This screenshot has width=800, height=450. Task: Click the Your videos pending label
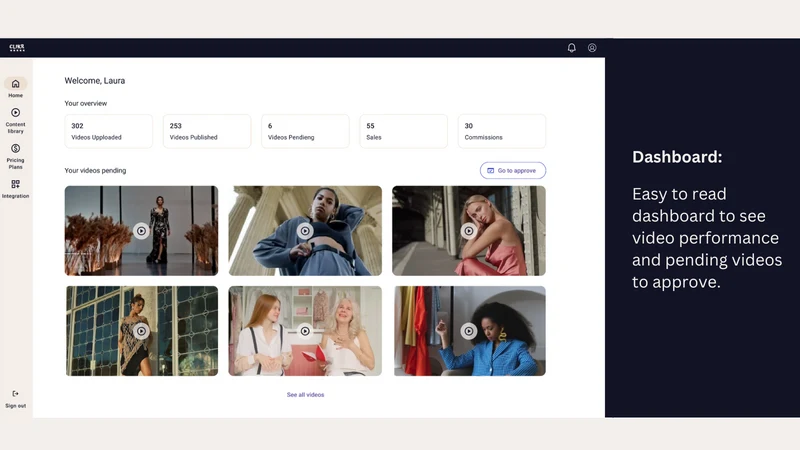point(95,170)
